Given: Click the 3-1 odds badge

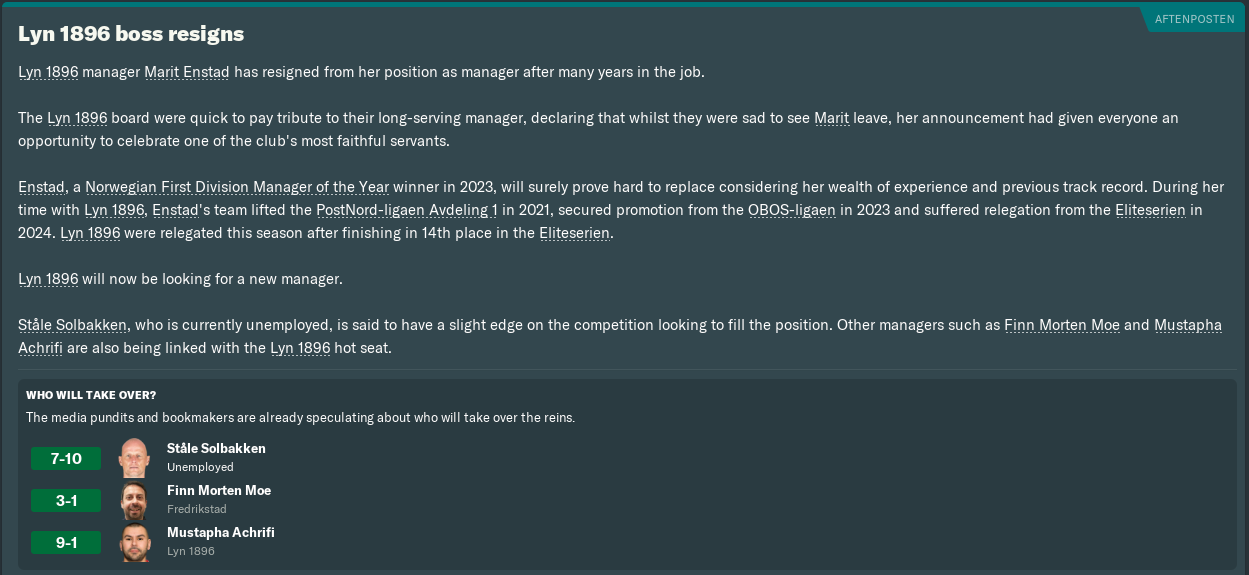Looking at the screenshot, I should (x=66, y=501).
